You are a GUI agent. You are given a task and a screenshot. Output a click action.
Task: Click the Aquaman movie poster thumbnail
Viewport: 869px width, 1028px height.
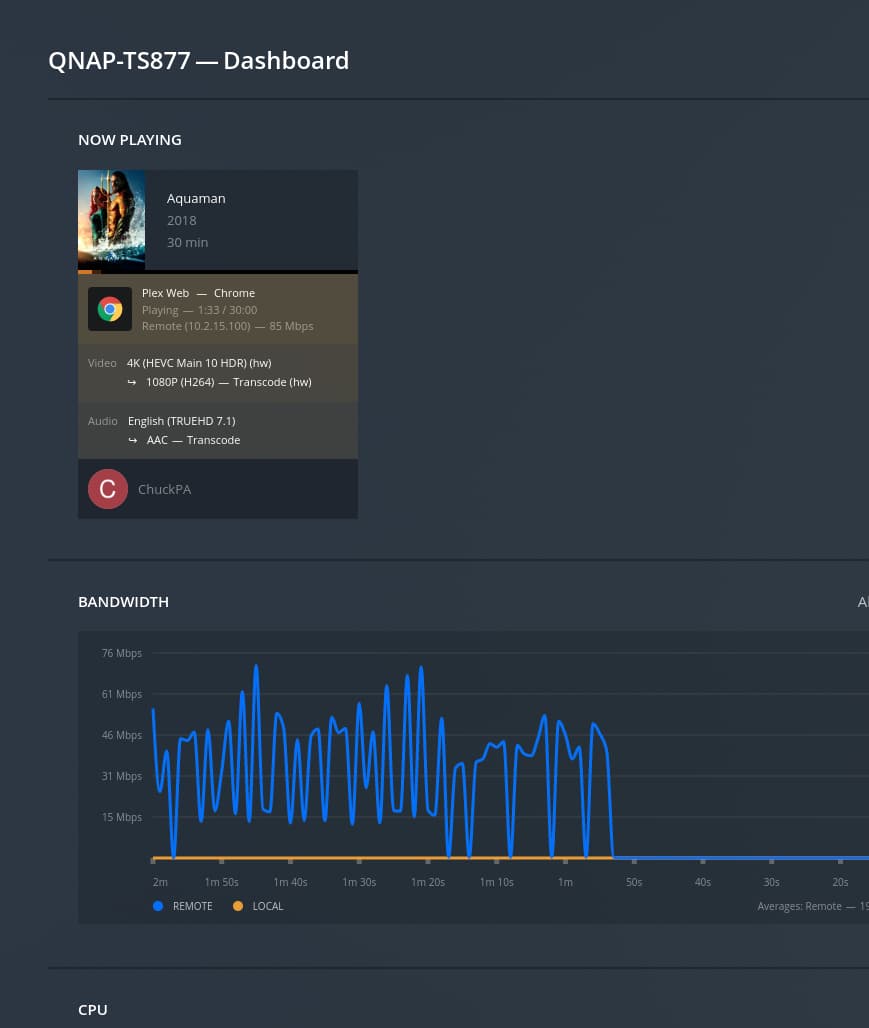tap(111, 219)
